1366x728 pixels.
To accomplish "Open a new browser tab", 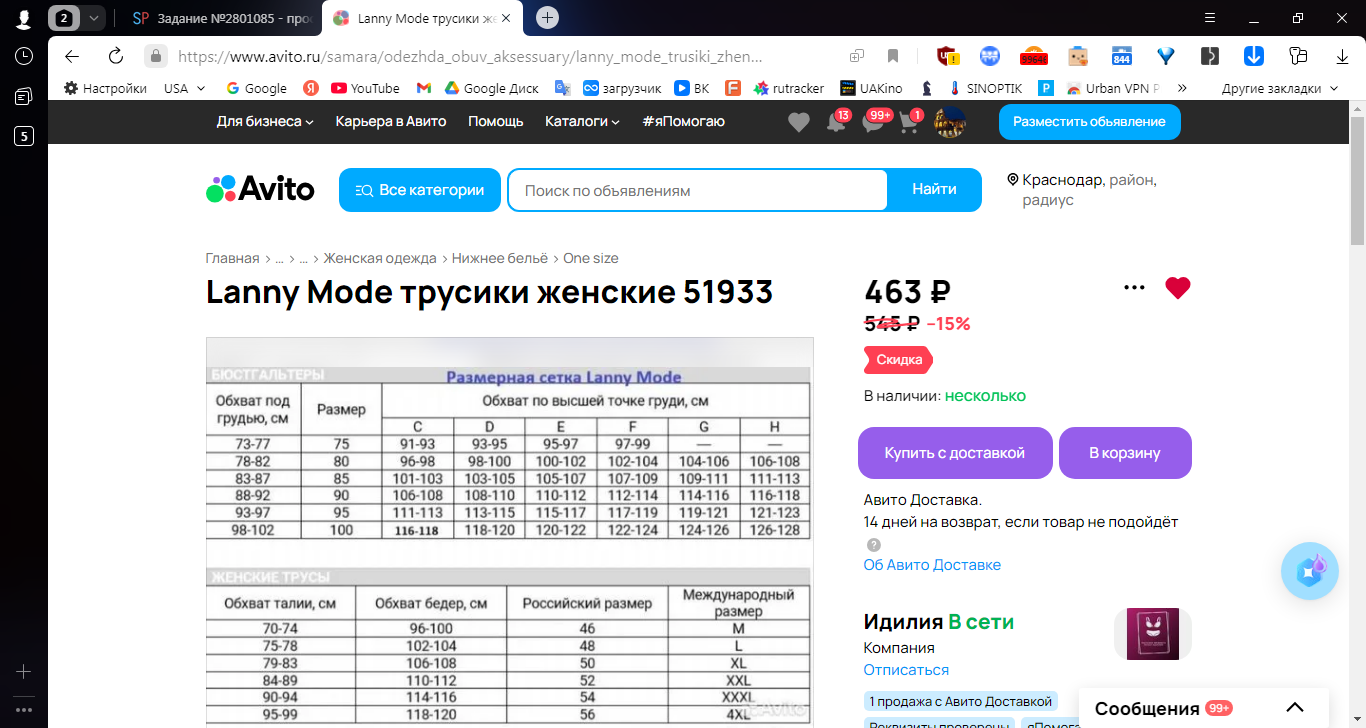I will [547, 17].
